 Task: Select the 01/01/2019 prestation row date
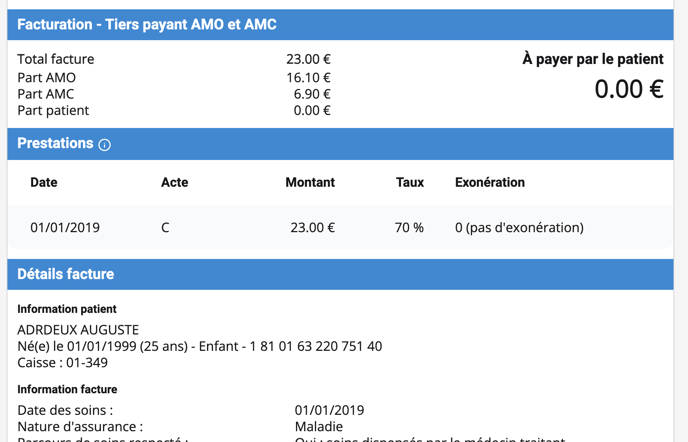[65, 228]
